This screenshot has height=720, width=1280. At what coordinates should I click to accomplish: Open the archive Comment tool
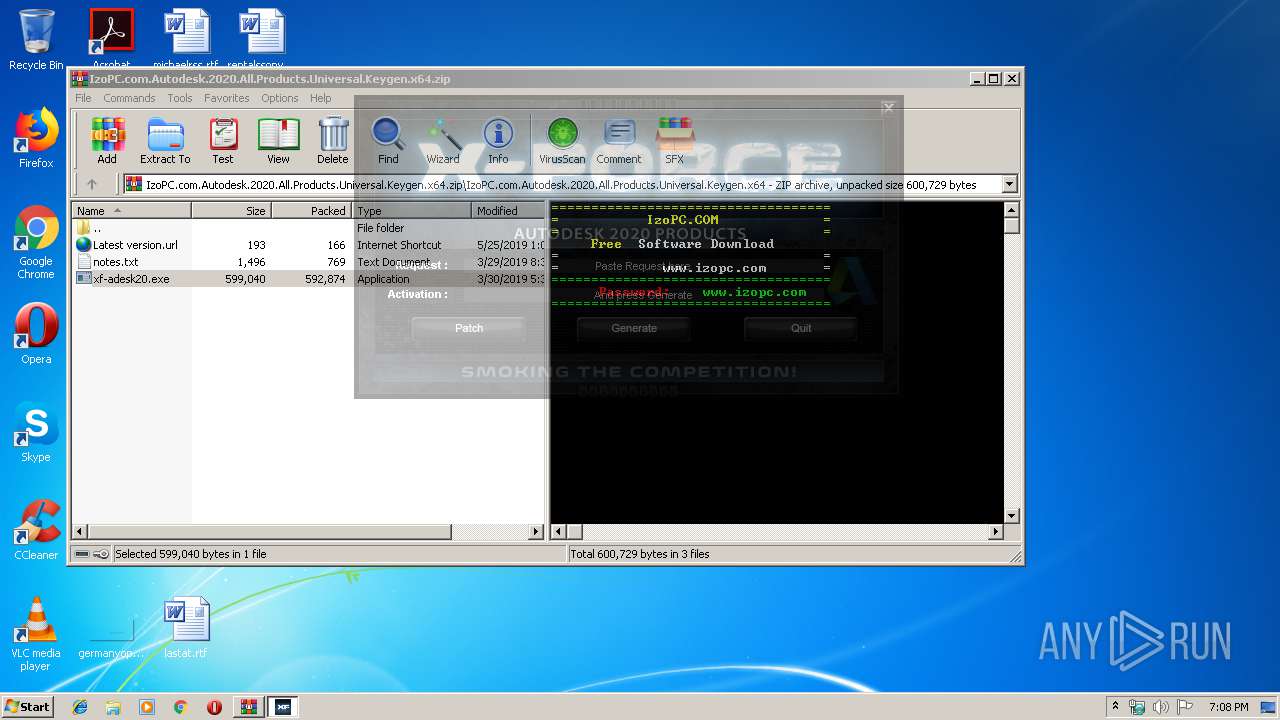[x=619, y=140]
